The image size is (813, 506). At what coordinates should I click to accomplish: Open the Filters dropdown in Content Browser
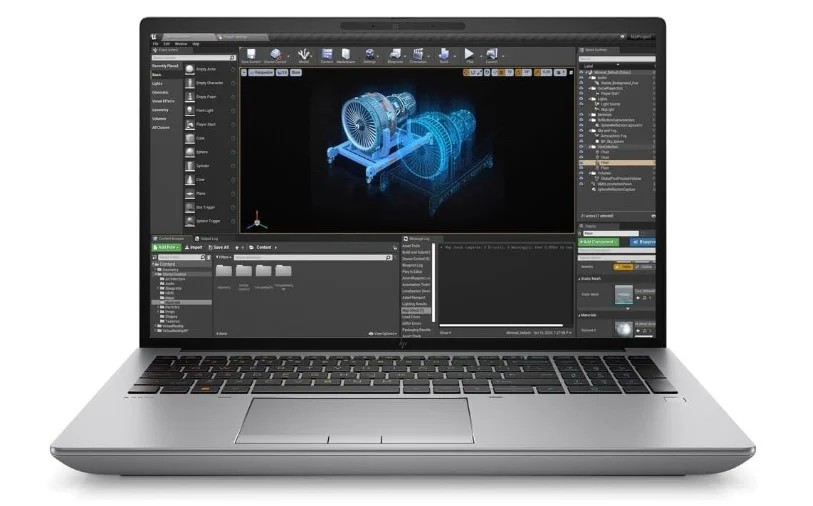(x=223, y=257)
